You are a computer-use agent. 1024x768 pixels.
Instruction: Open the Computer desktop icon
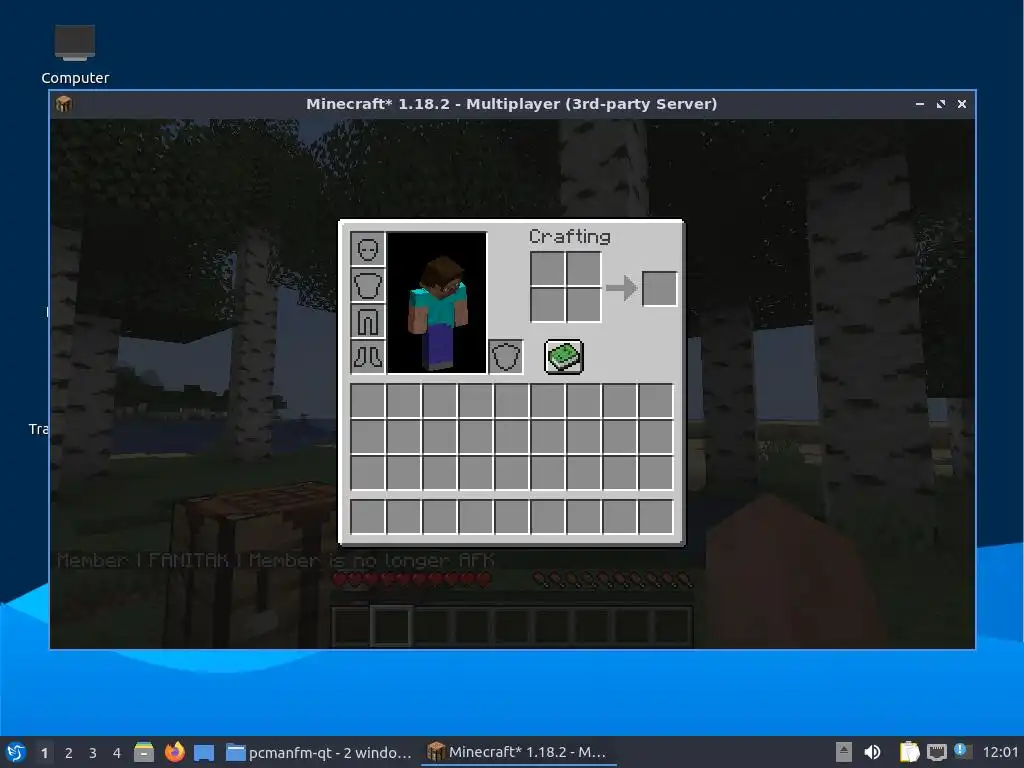pyautogui.click(x=75, y=55)
